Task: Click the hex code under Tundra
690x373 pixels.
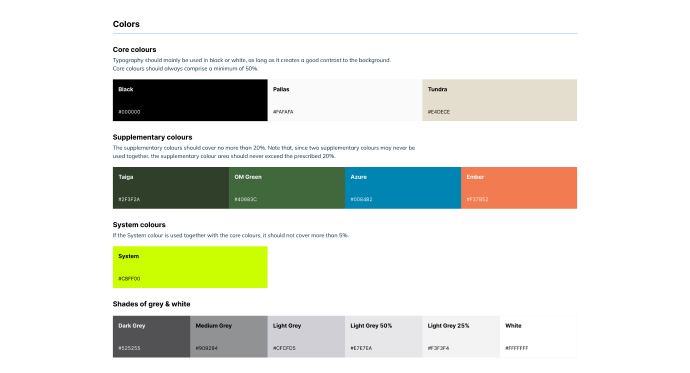Action: 439,112
